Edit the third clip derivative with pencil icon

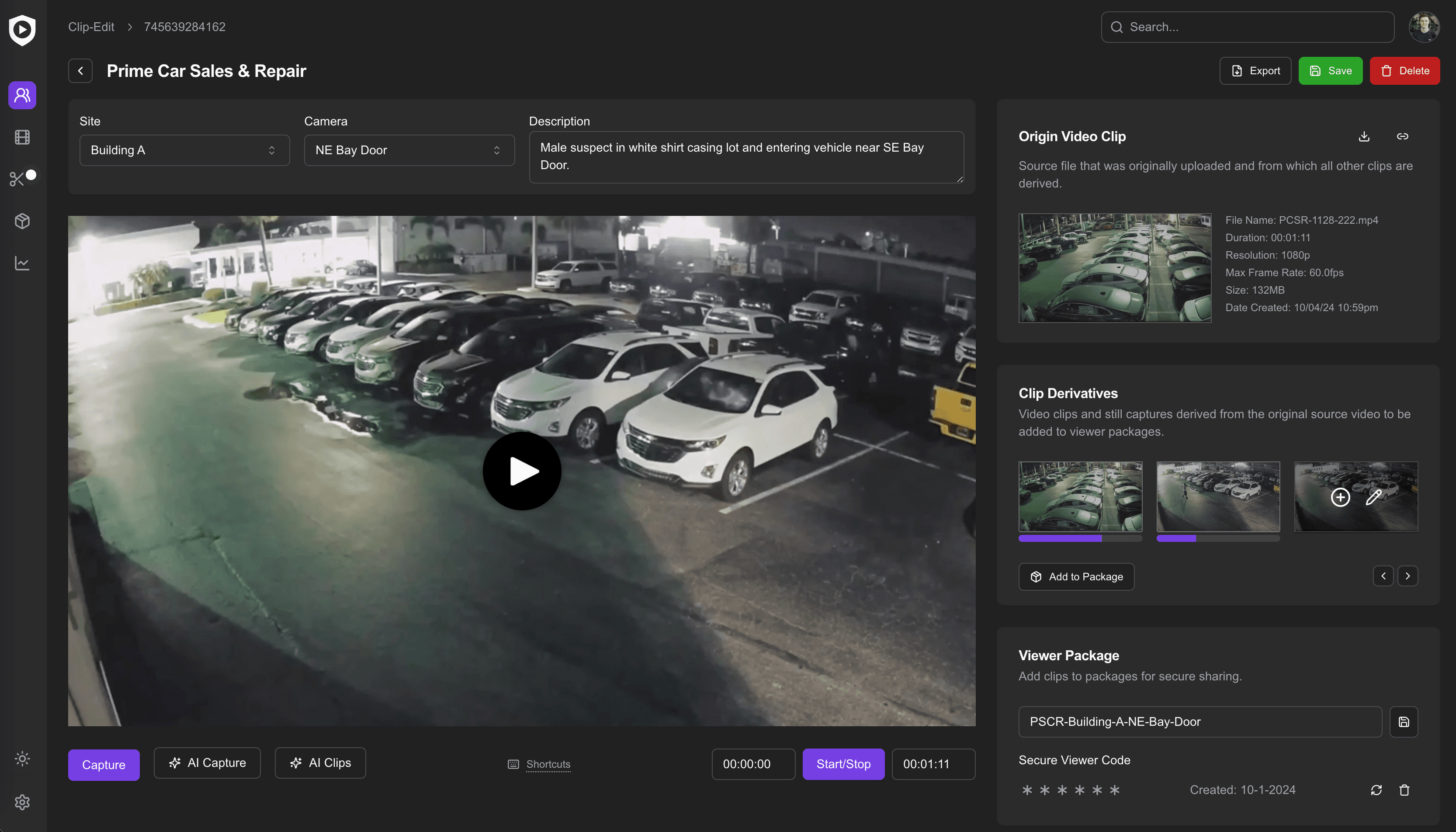tap(1374, 497)
